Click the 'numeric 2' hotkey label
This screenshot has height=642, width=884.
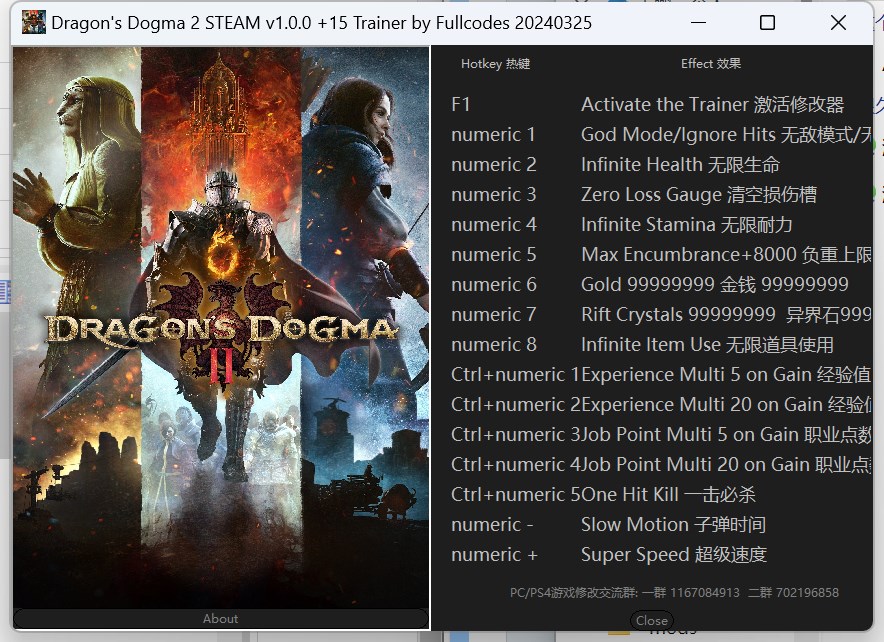[494, 165]
